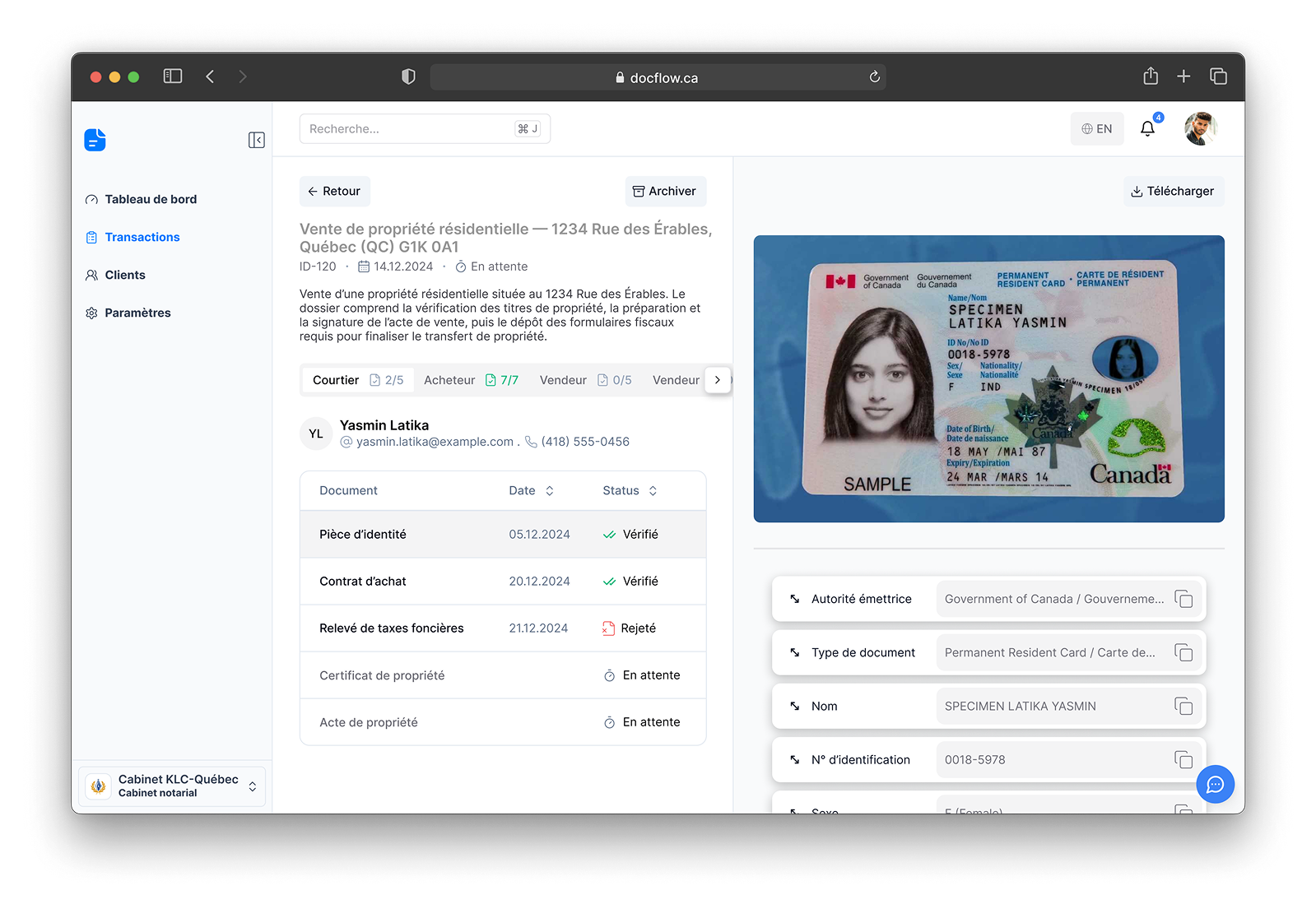Open the user profile avatar
Viewport: 1316px width, 904px height.
1200,129
